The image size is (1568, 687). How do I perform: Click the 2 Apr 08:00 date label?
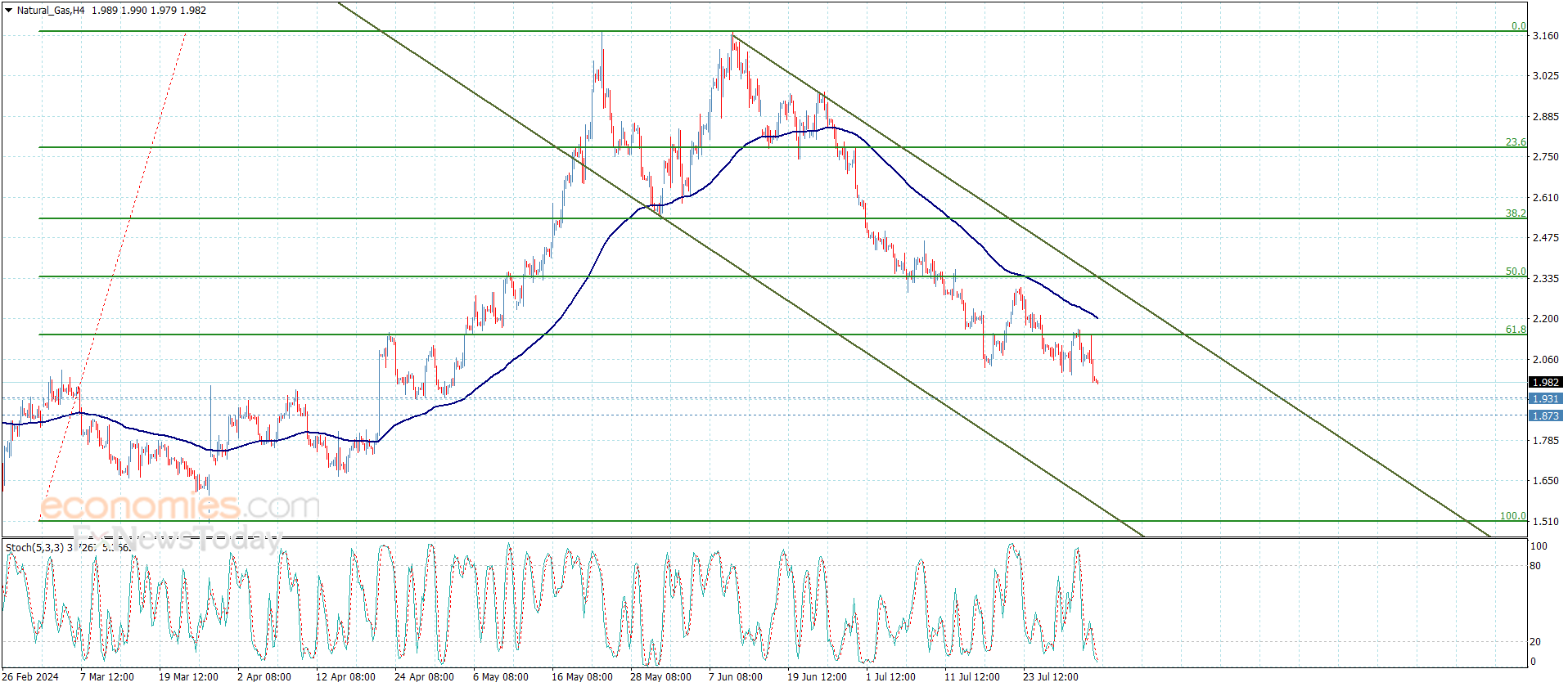(264, 676)
